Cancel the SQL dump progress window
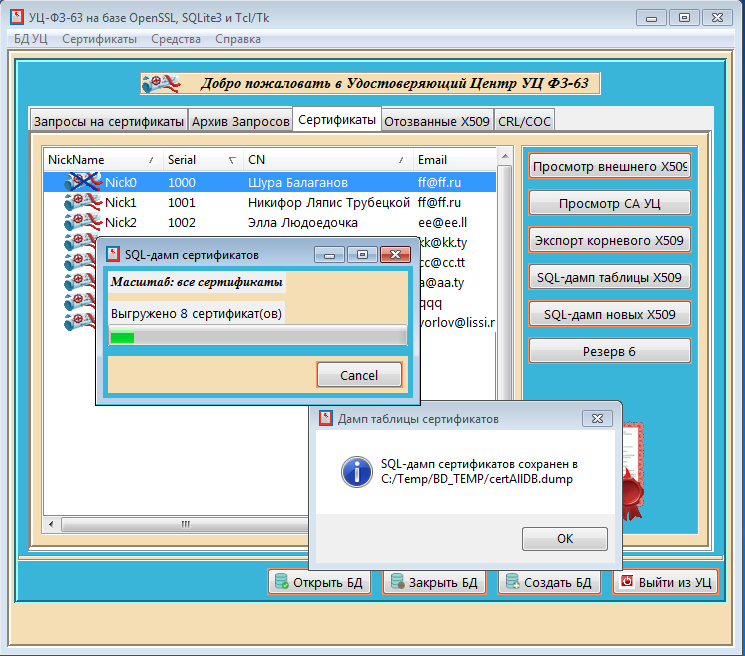The height and width of the screenshot is (656, 745). pyautogui.click(x=359, y=375)
